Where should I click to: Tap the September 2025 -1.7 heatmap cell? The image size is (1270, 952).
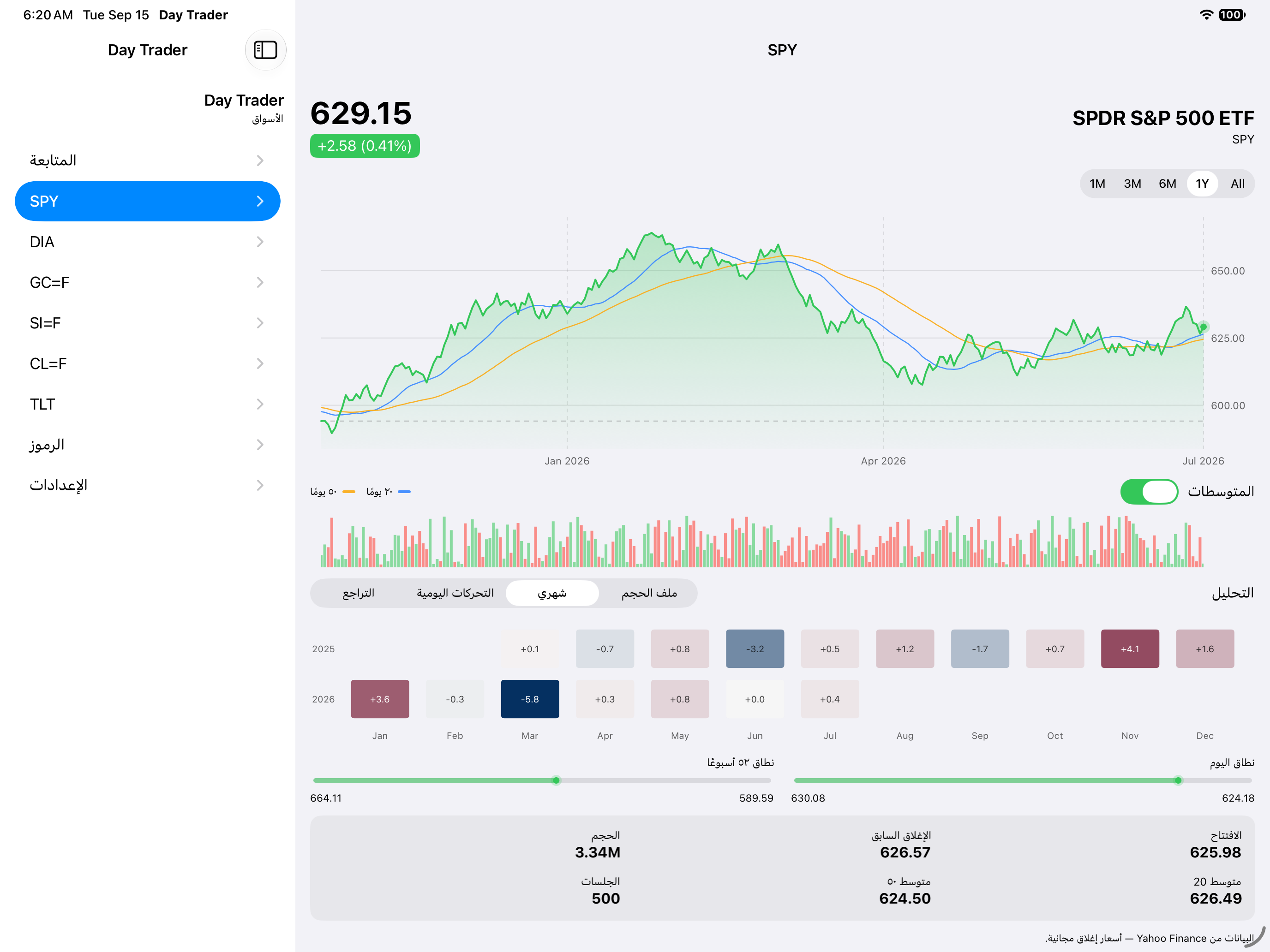[x=979, y=649]
